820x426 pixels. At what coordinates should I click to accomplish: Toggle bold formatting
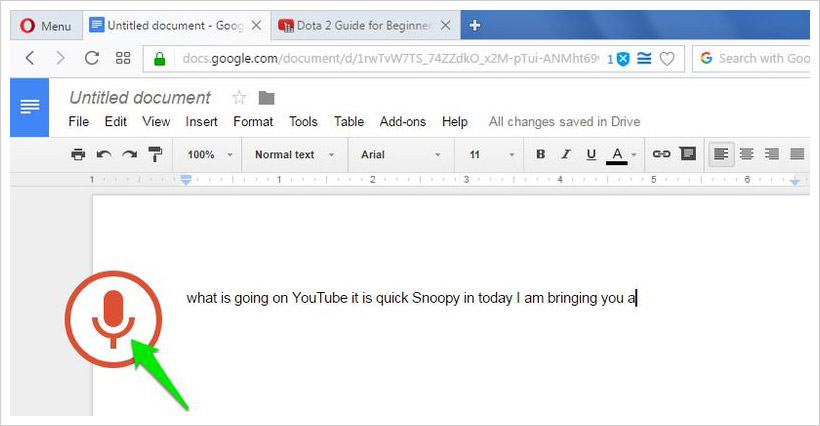click(541, 154)
